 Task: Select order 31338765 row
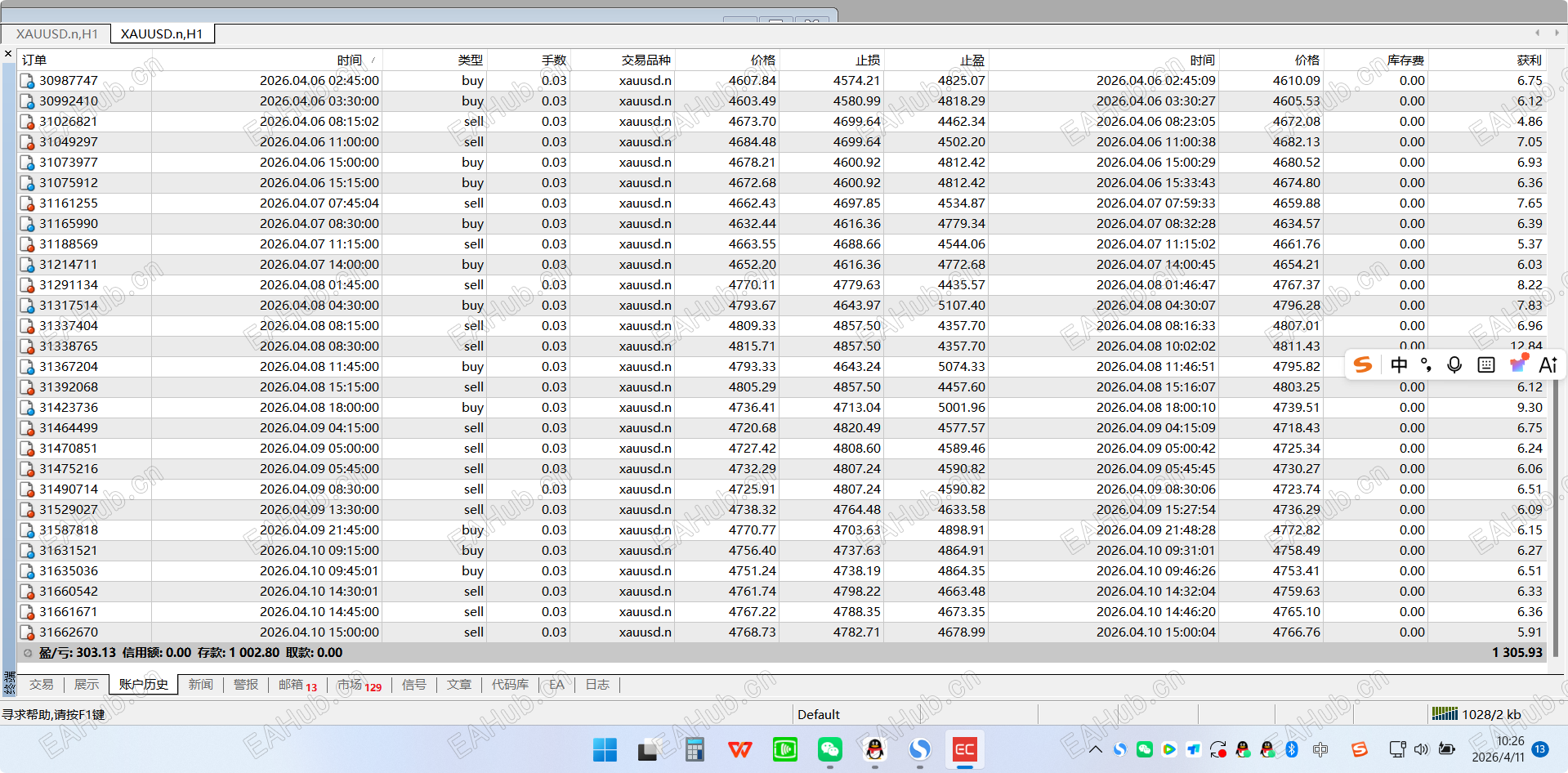click(782, 346)
